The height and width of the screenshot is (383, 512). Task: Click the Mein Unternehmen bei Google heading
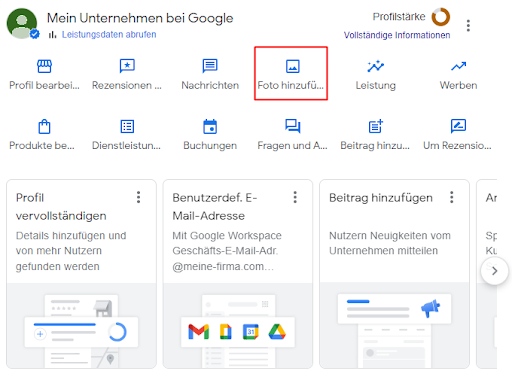[x=140, y=18]
